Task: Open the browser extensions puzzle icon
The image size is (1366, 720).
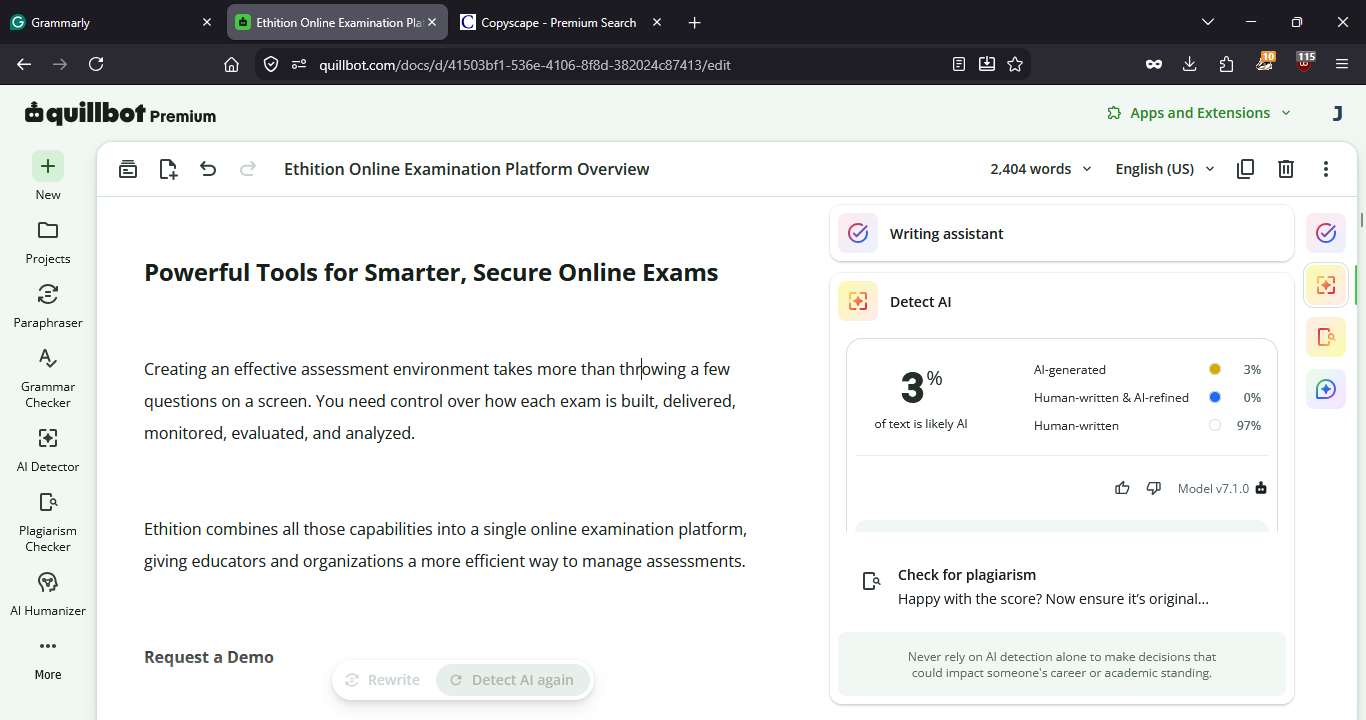Action: pos(1227,64)
